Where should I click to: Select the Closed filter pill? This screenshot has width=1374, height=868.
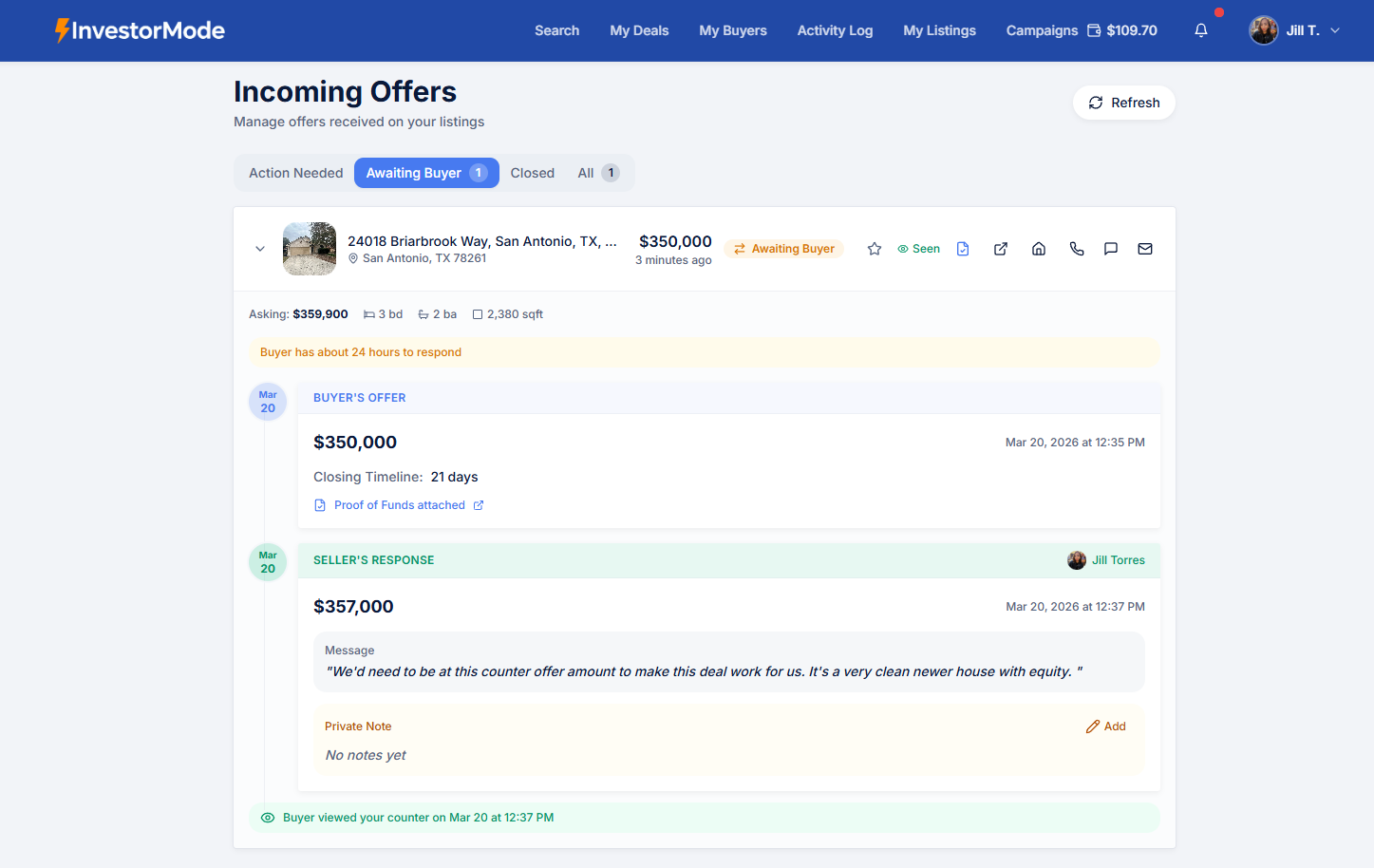coord(532,172)
